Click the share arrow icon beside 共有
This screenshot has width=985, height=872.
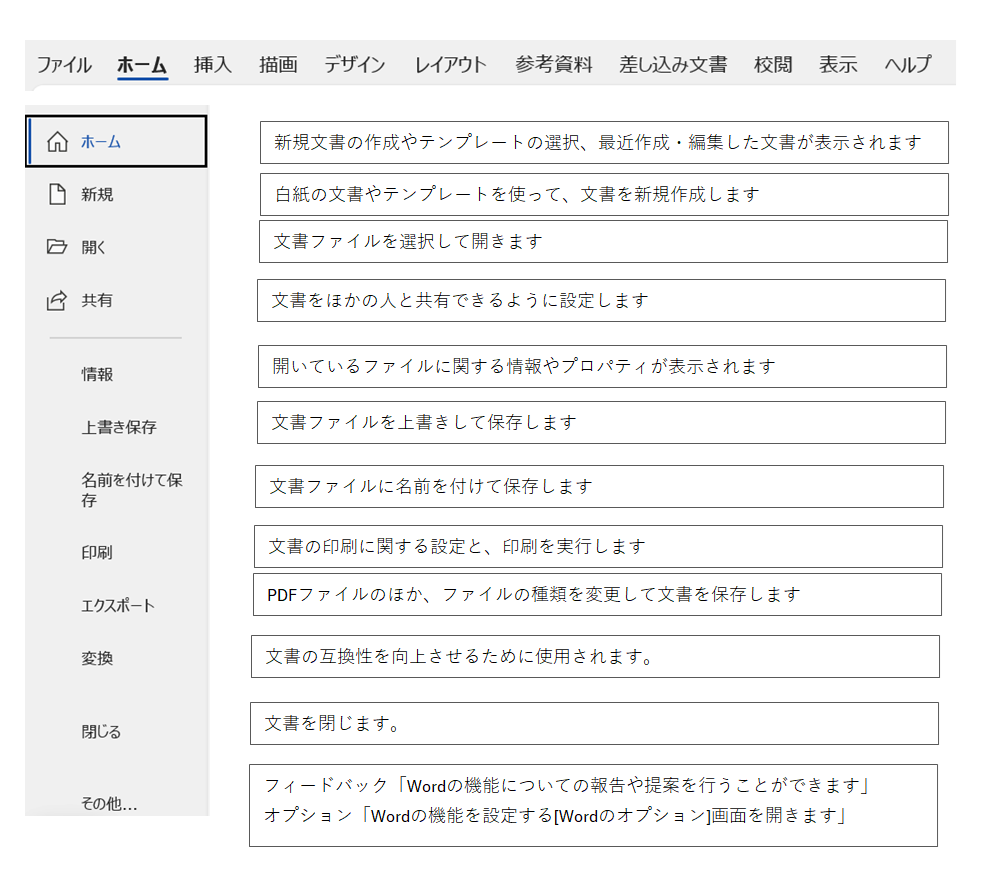tap(58, 300)
